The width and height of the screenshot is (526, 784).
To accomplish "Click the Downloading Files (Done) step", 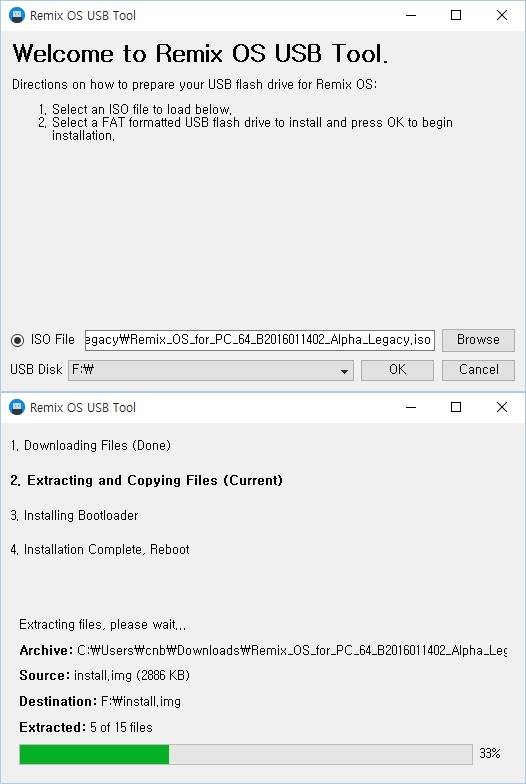I will [90, 446].
